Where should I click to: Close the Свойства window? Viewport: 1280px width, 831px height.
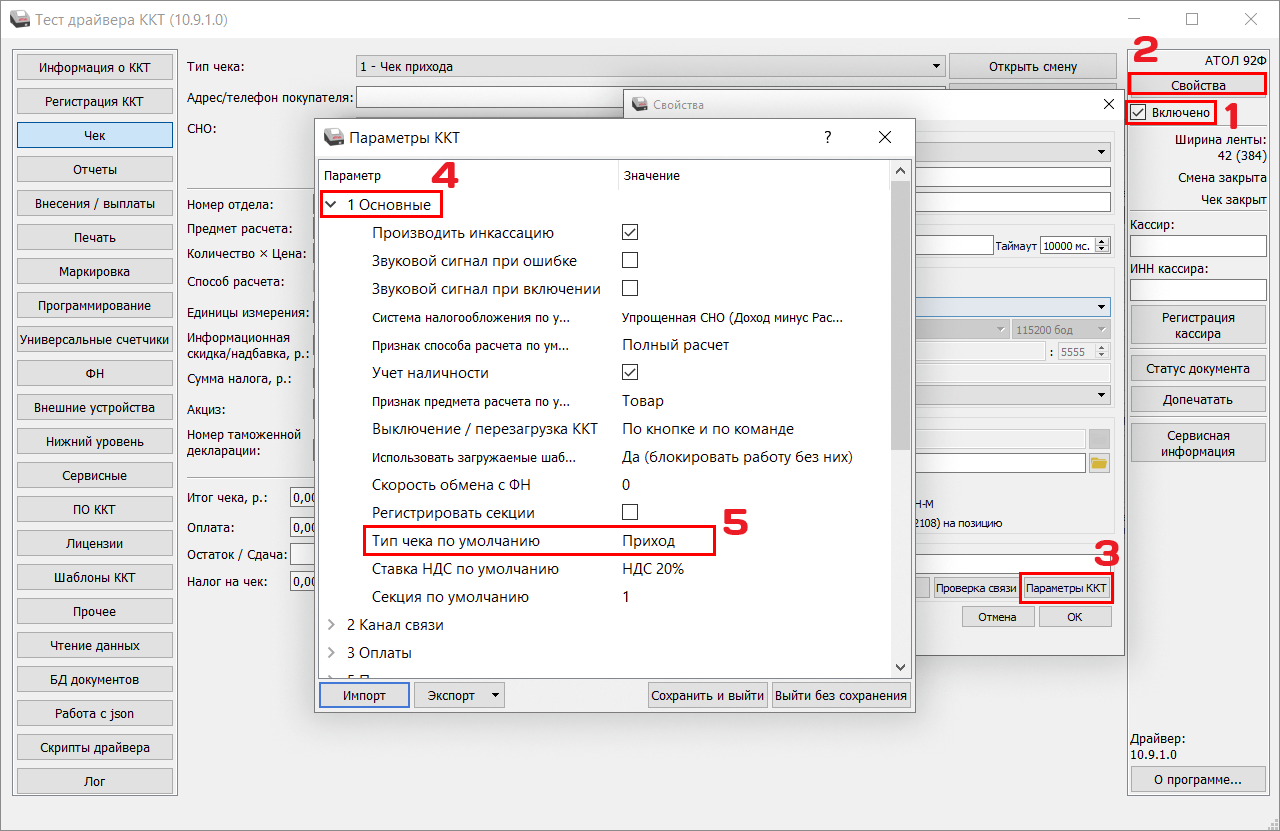tap(1108, 104)
